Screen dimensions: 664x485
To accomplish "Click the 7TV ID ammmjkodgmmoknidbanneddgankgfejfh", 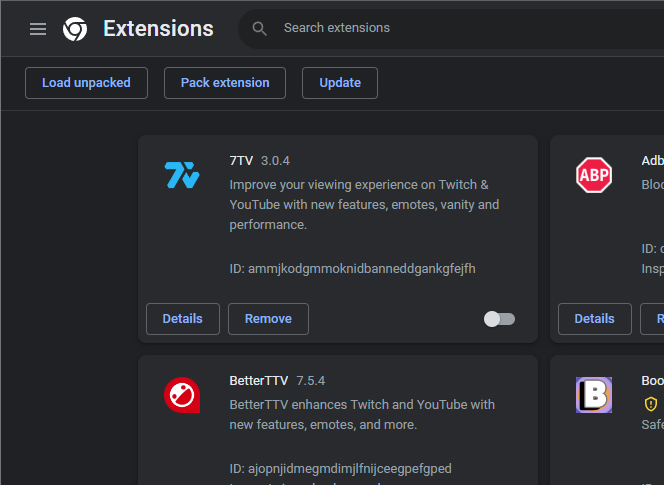I will tap(352, 269).
